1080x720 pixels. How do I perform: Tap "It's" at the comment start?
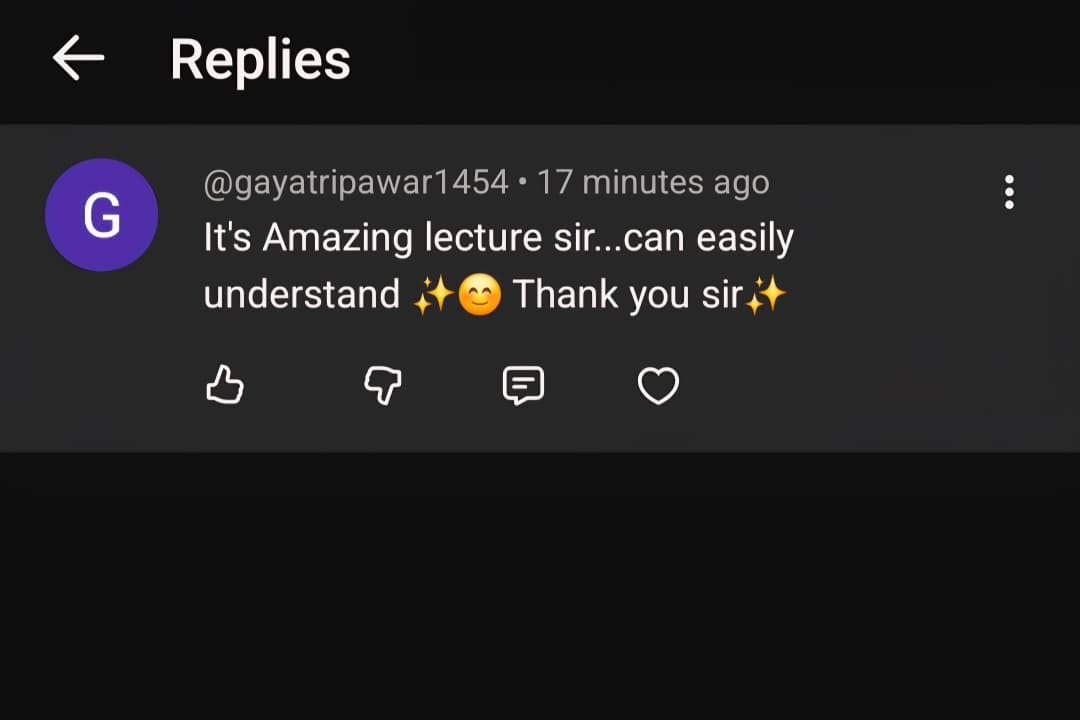227,239
